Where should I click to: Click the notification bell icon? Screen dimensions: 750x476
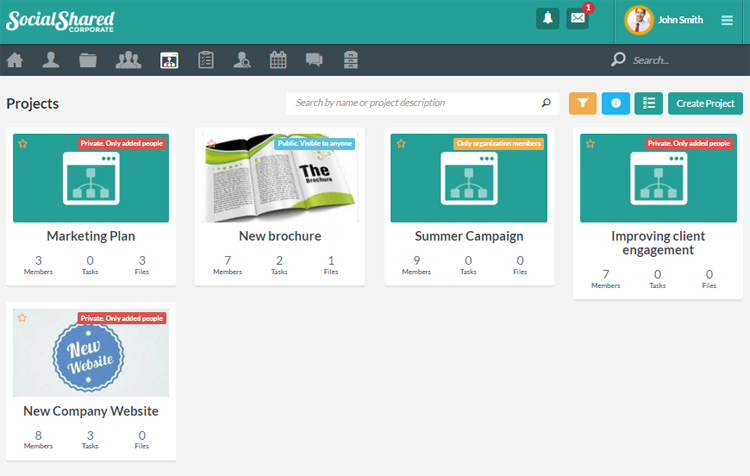pyautogui.click(x=547, y=19)
